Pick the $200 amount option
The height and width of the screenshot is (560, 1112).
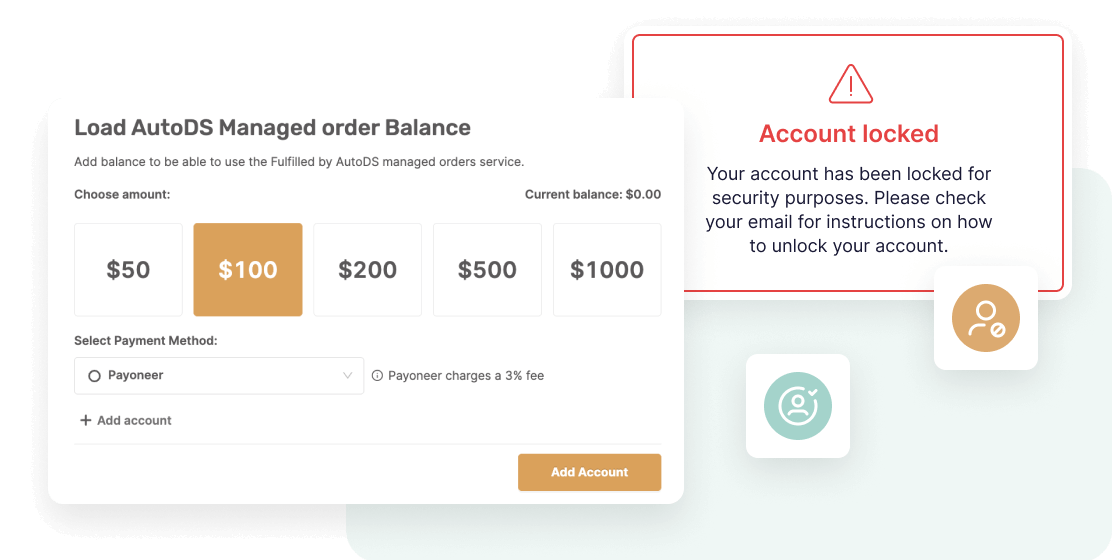367,269
